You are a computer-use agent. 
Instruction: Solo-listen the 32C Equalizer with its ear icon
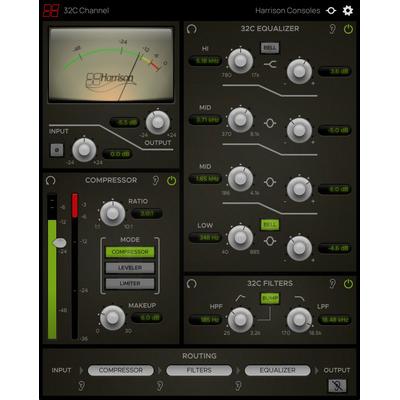(332, 29)
